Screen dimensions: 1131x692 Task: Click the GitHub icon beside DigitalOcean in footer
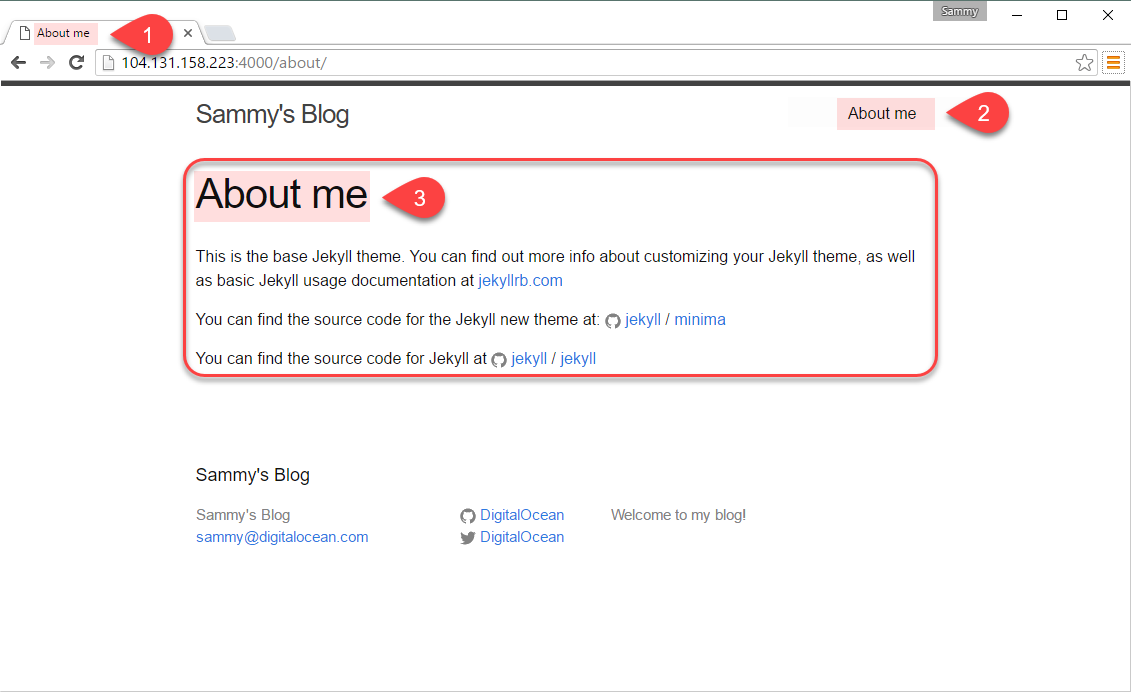click(x=467, y=516)
